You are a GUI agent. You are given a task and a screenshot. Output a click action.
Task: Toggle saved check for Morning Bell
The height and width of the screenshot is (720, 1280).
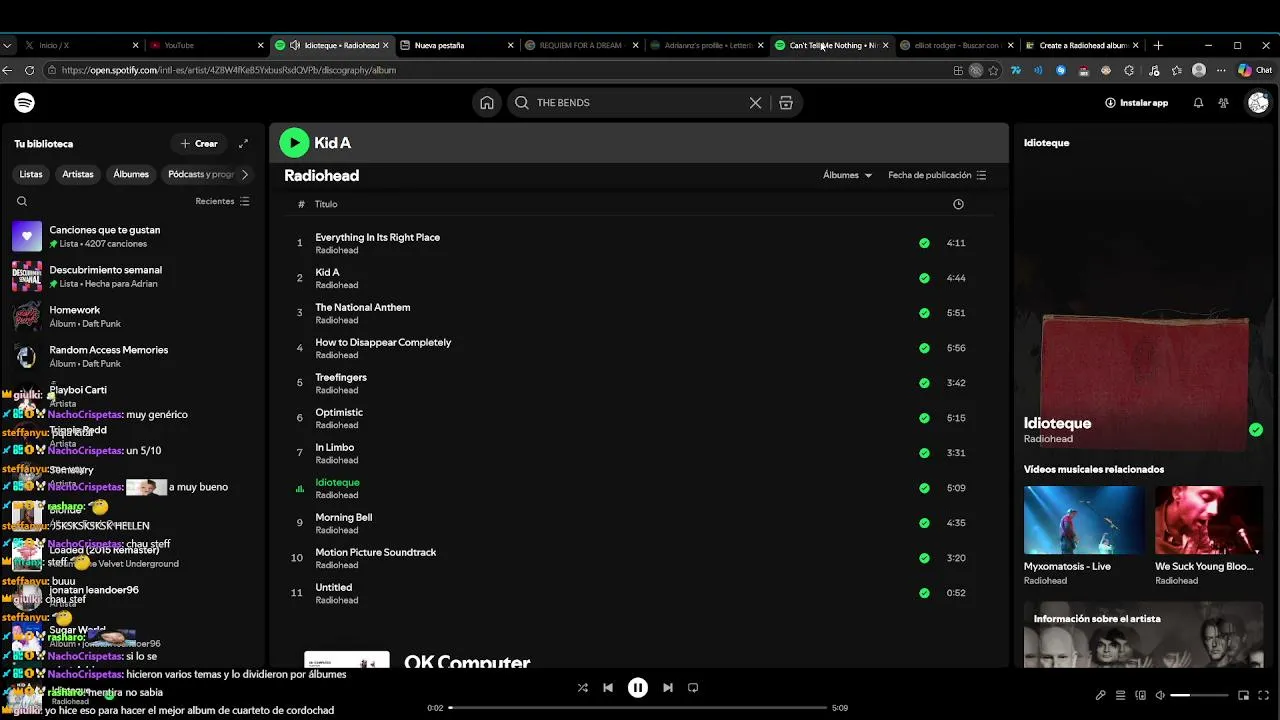[x=924, y=523]
